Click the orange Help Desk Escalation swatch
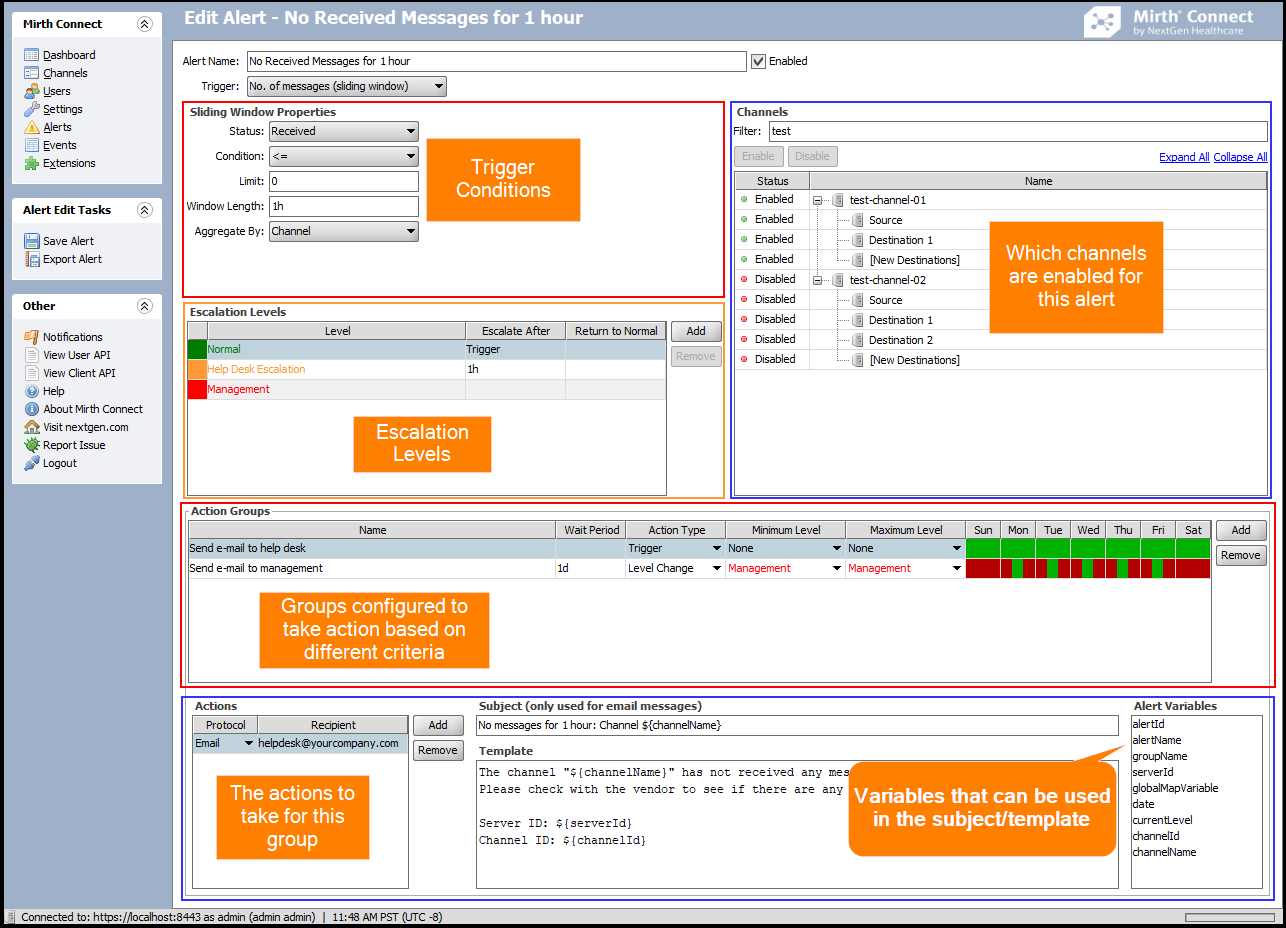The width and height of the screenshot is (1286, 928). (x=197, y=370)
